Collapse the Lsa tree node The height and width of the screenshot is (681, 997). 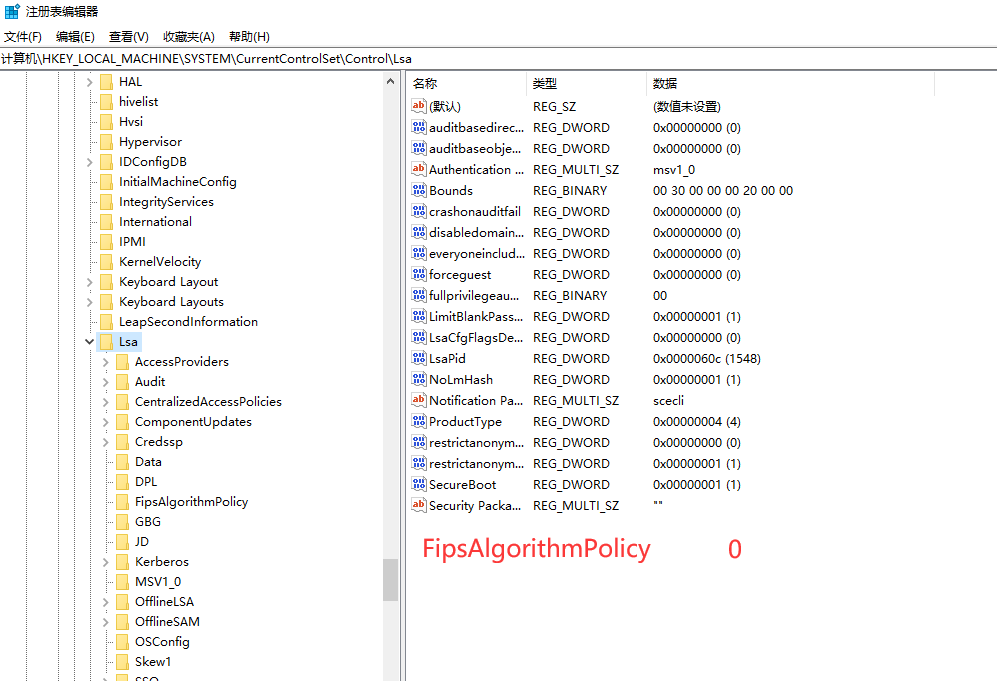click(90, 342)
